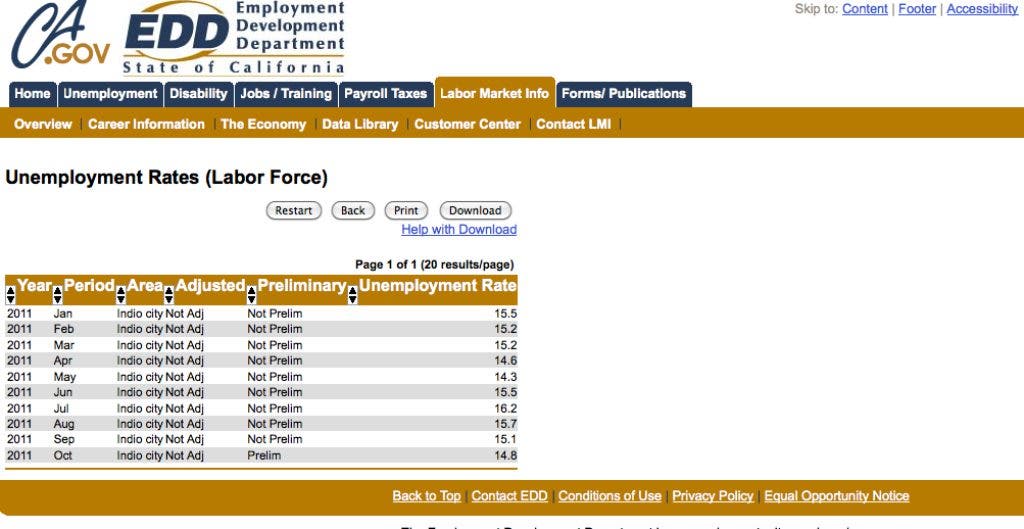Open the Accessibility link
This screenshot has width=1024, height=529.
982,9
